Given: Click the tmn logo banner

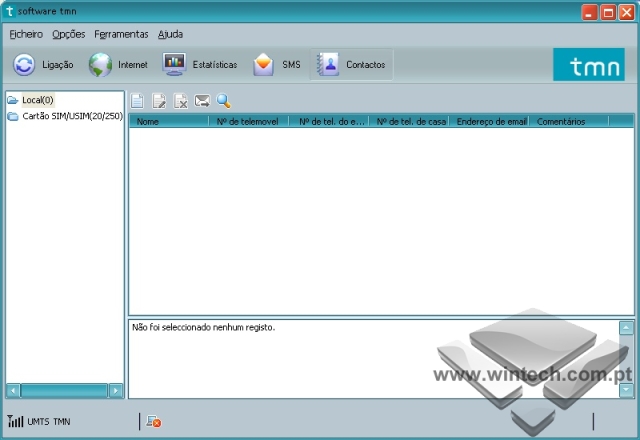Looking at the screenshot, I should 589,64.
